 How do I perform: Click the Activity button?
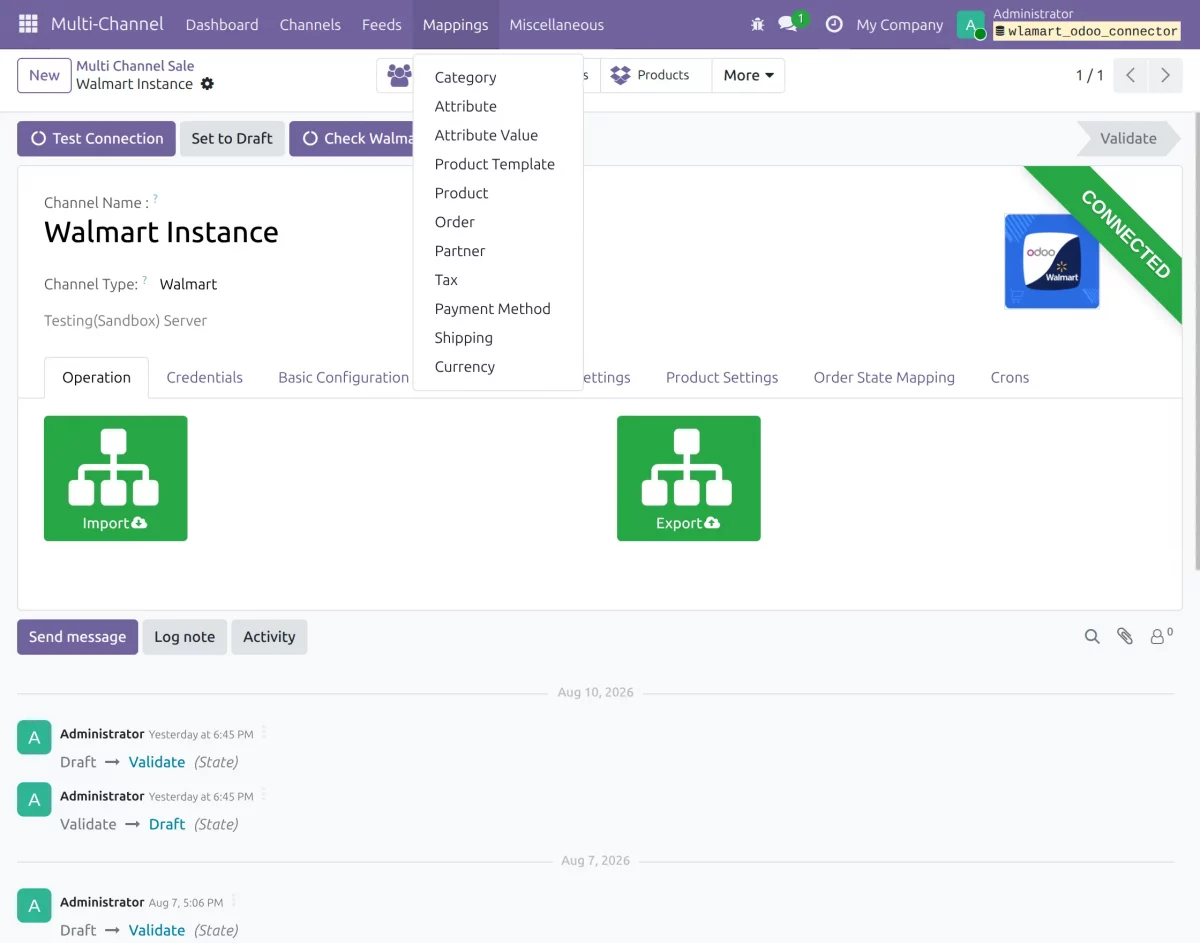[269, 636]
